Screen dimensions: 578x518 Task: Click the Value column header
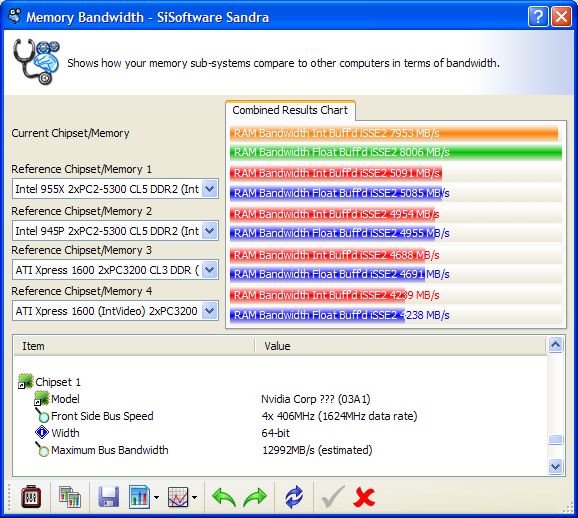tap(400, 346)
